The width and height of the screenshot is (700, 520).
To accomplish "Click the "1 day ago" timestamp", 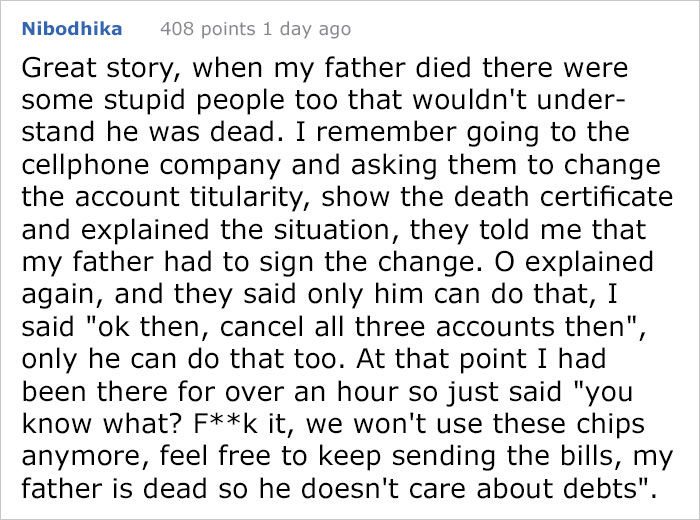I will [x=307, y=28].
